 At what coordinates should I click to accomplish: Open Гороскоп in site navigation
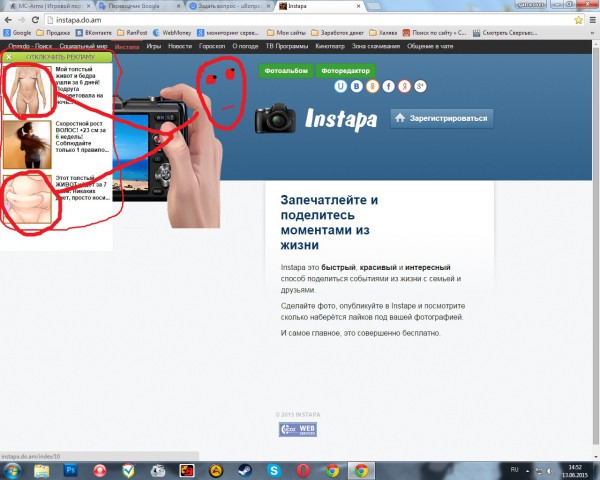click(212, 46)
